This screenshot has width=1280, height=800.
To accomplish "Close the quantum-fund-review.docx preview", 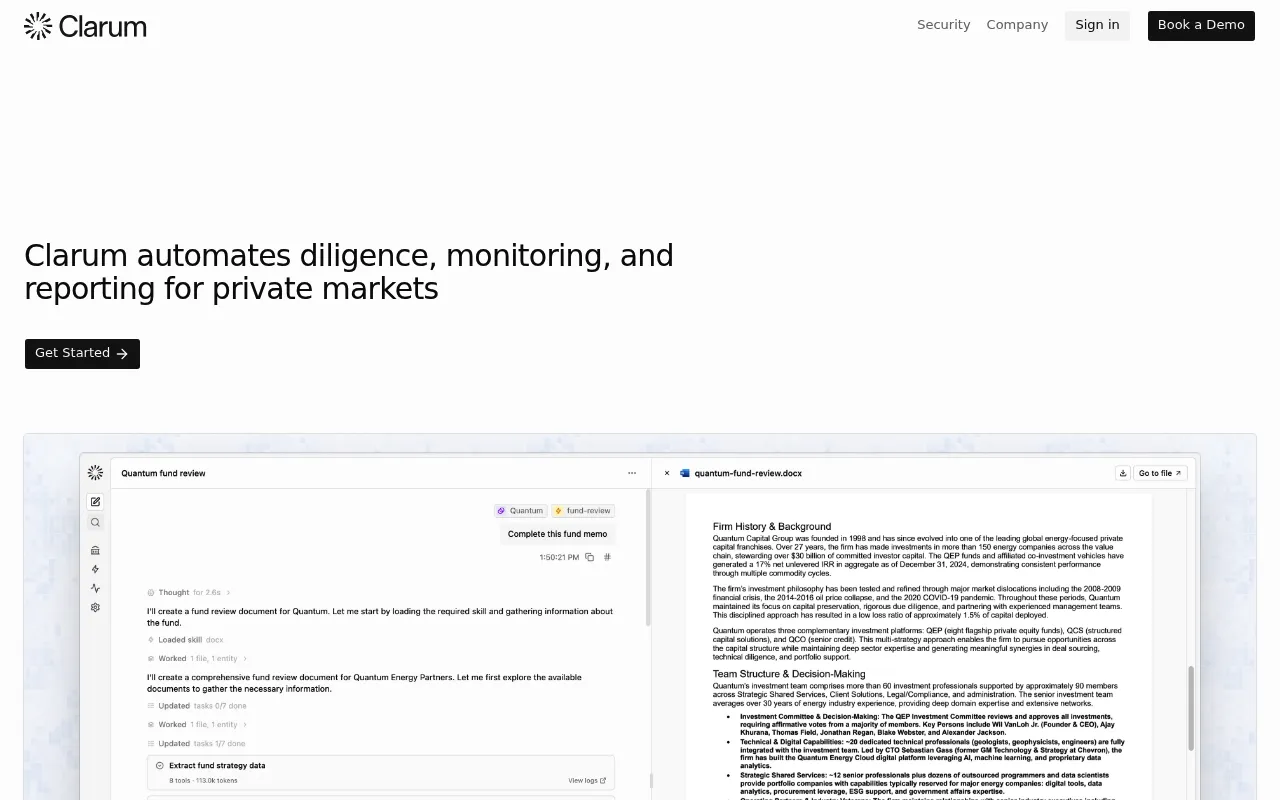I will [667, 473].
